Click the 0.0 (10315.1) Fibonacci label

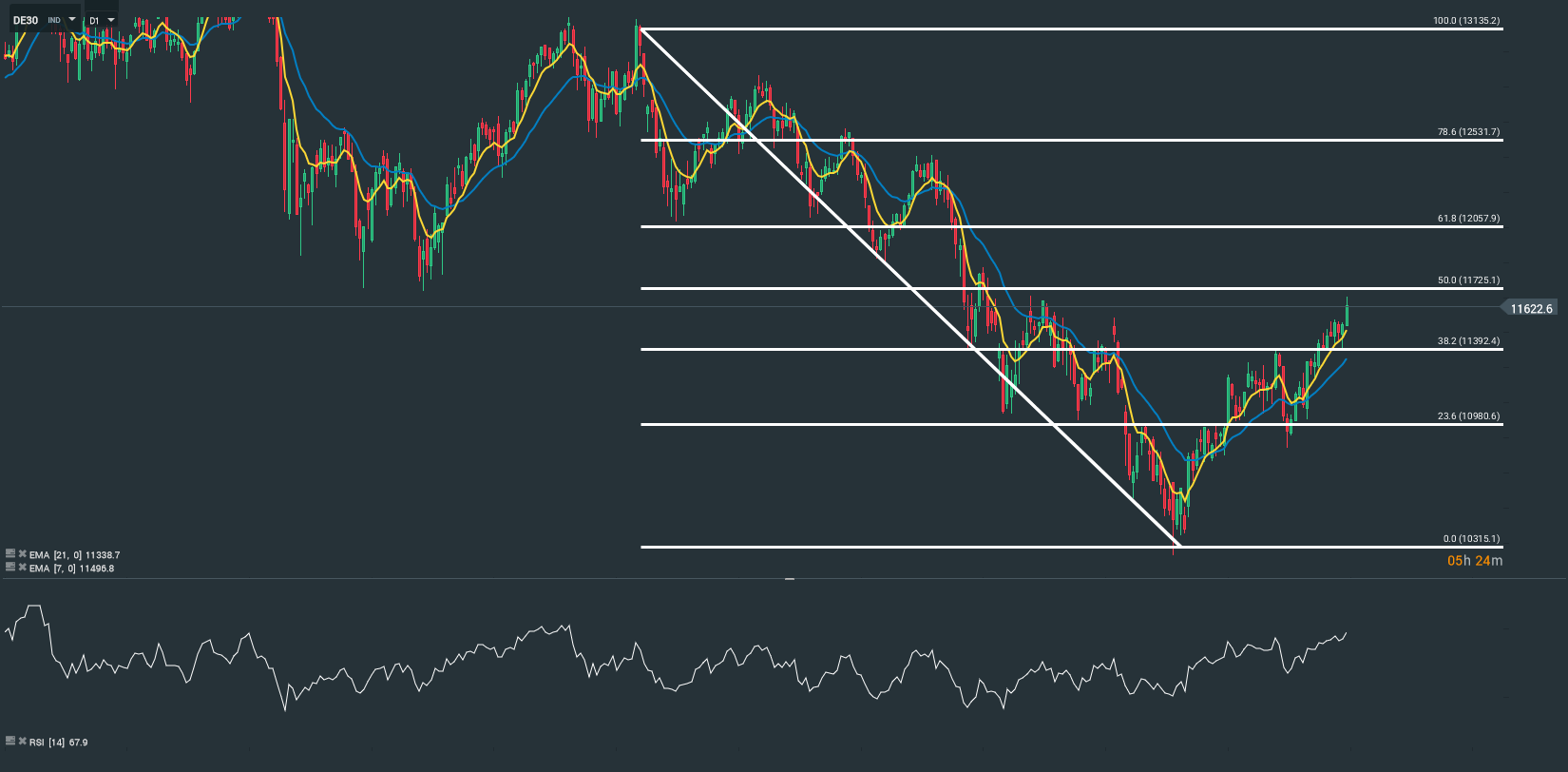tap(1470, 539)
